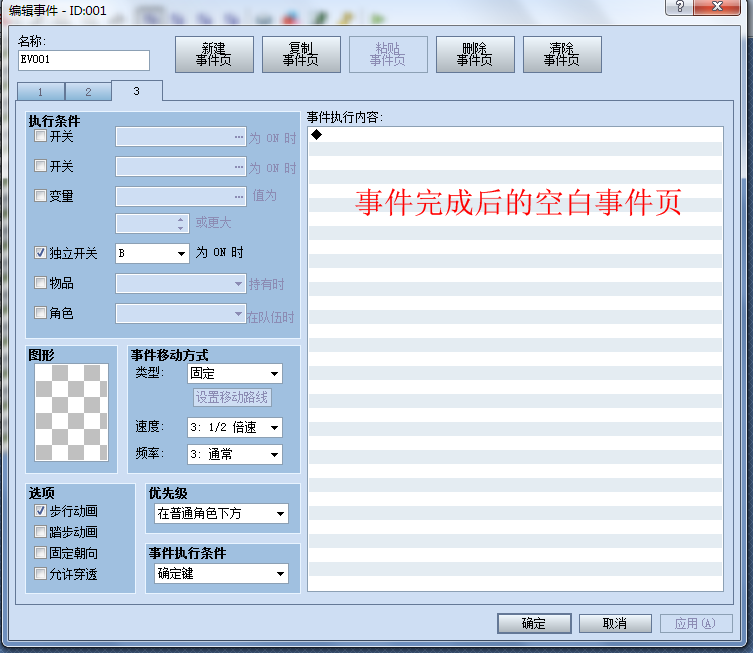Enable the second 开关 condition checkbox
Viewport: 753px width, 653px height.
[x=40, y=166]
